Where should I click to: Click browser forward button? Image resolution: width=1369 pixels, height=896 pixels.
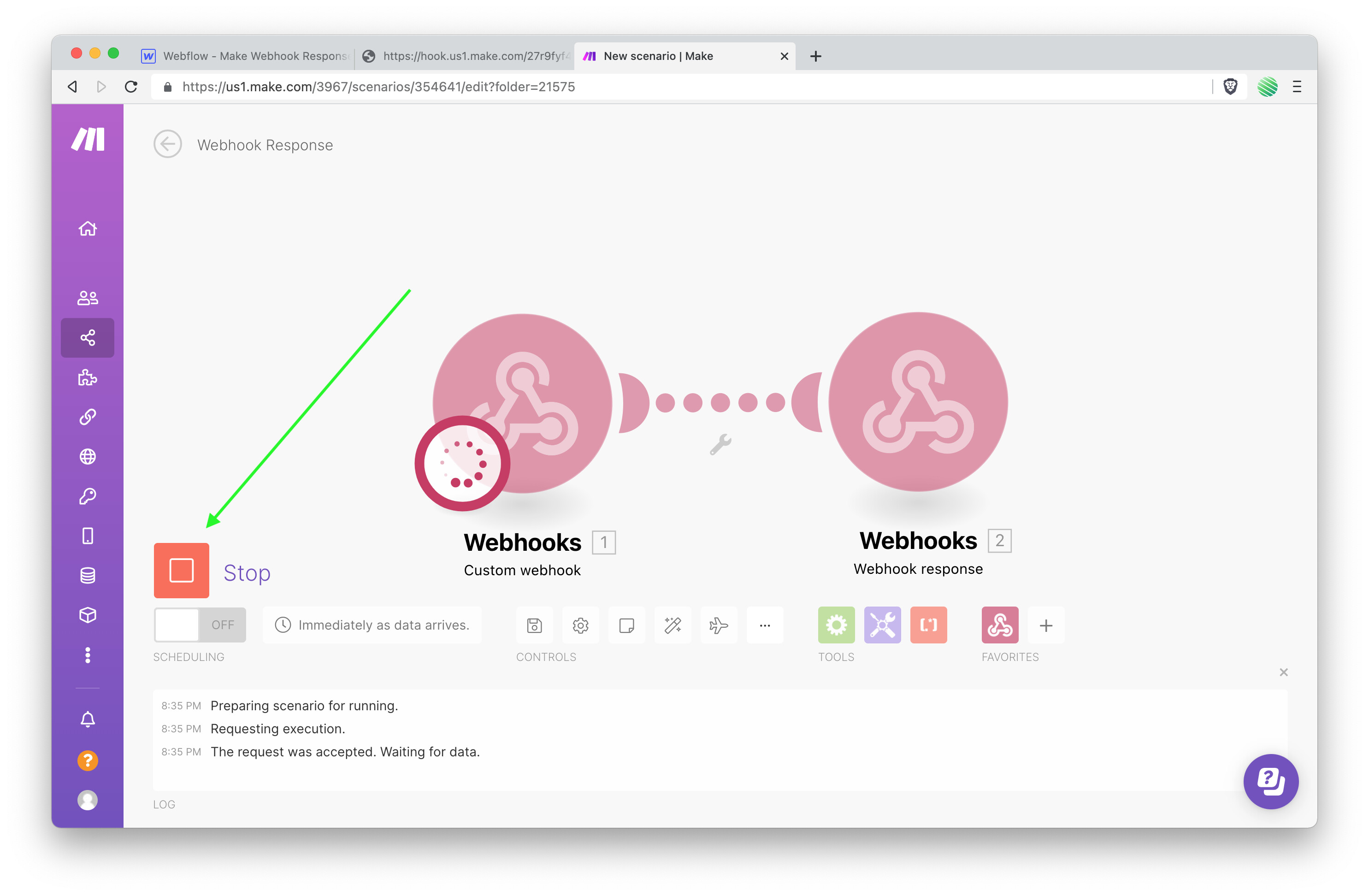[101, 86]
